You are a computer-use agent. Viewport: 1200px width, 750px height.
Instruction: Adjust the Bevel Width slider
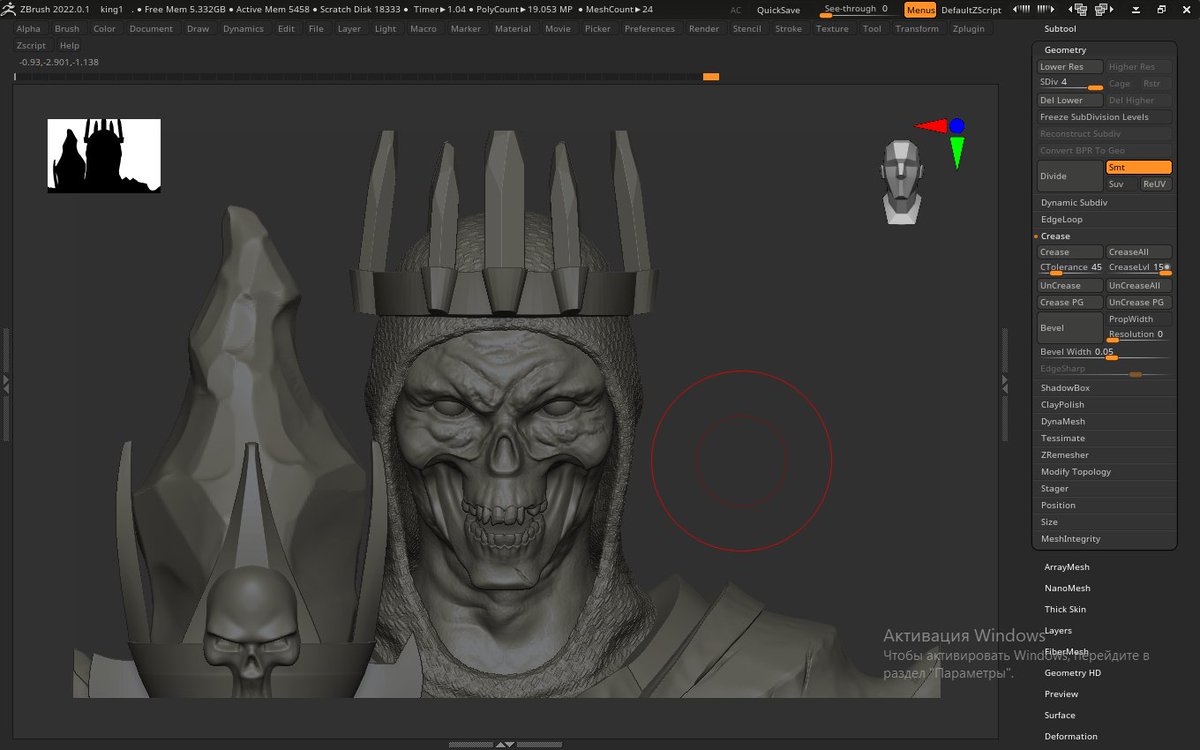pos(1104,353)
